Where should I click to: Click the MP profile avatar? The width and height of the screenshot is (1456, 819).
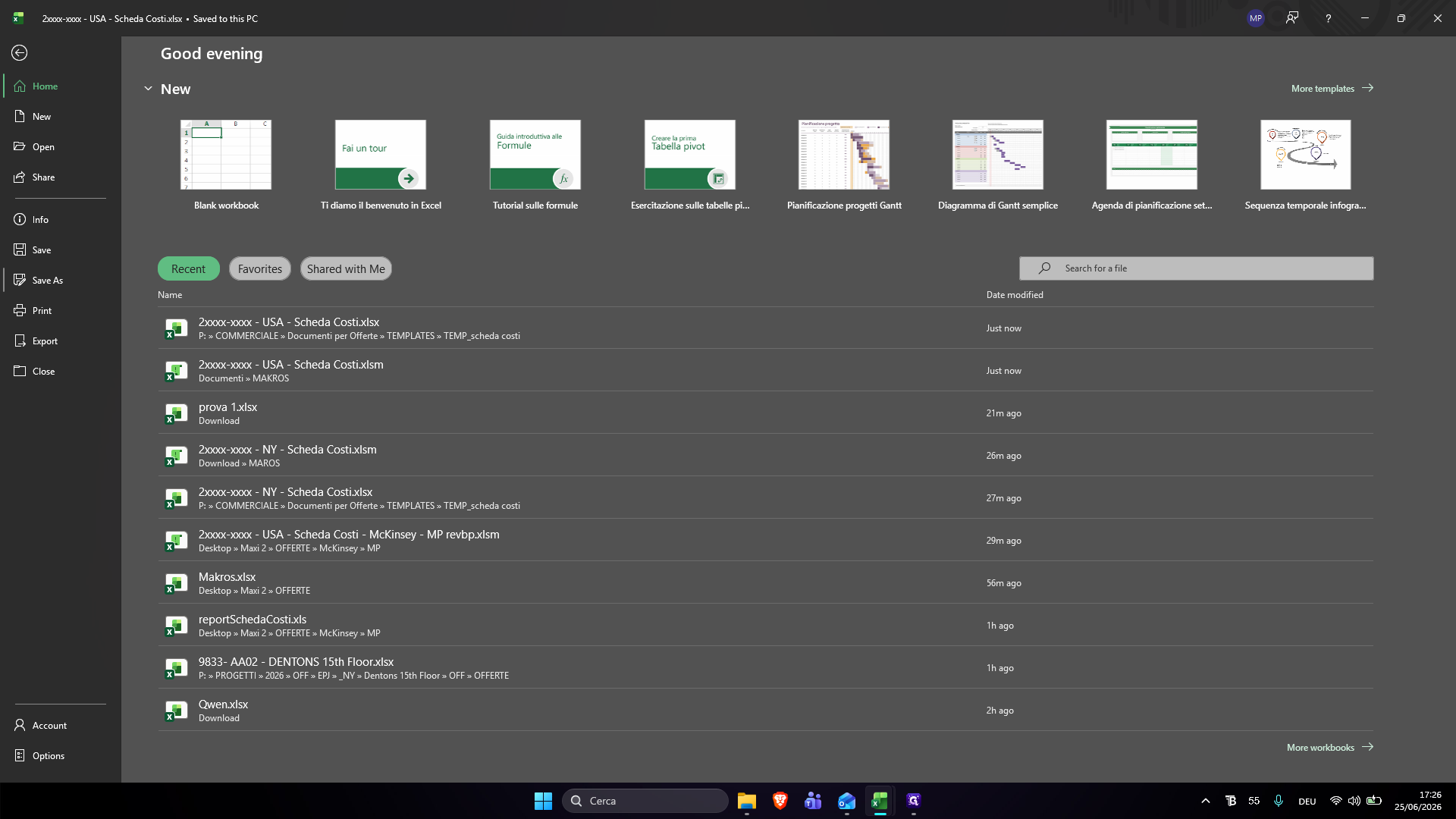1256,18
